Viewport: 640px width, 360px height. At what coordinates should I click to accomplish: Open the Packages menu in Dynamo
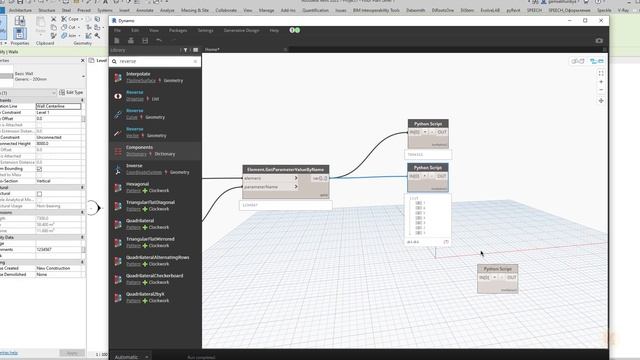178,30
